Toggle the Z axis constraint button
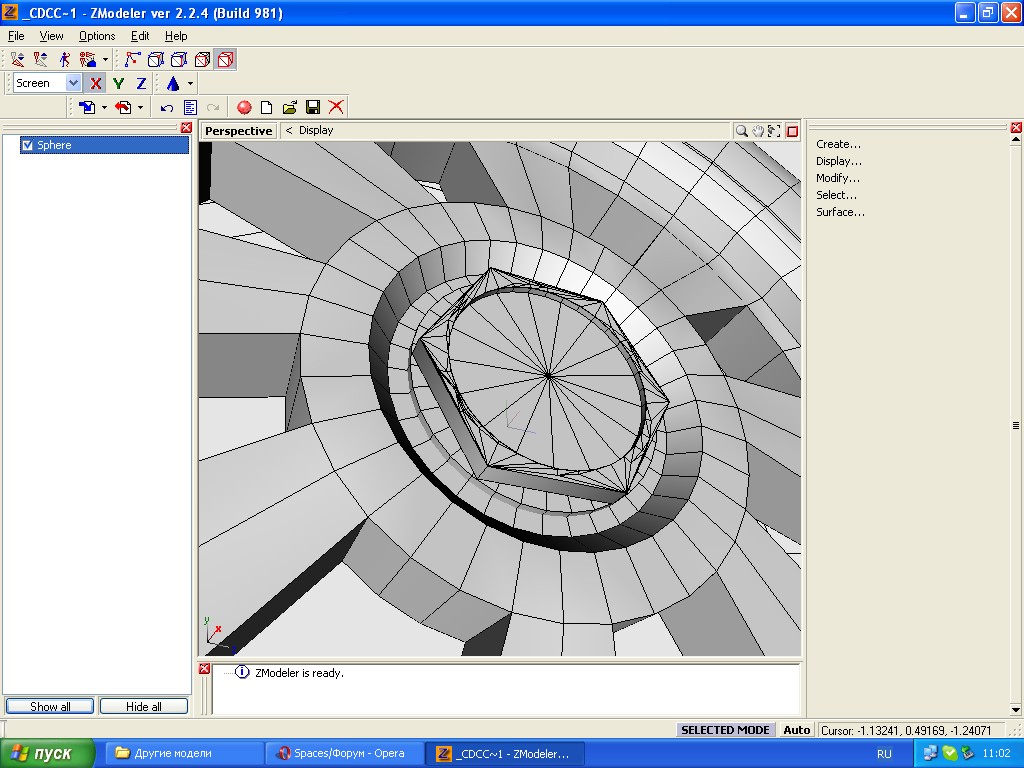Screen dimensions: 1024x768 click(141, 84)
